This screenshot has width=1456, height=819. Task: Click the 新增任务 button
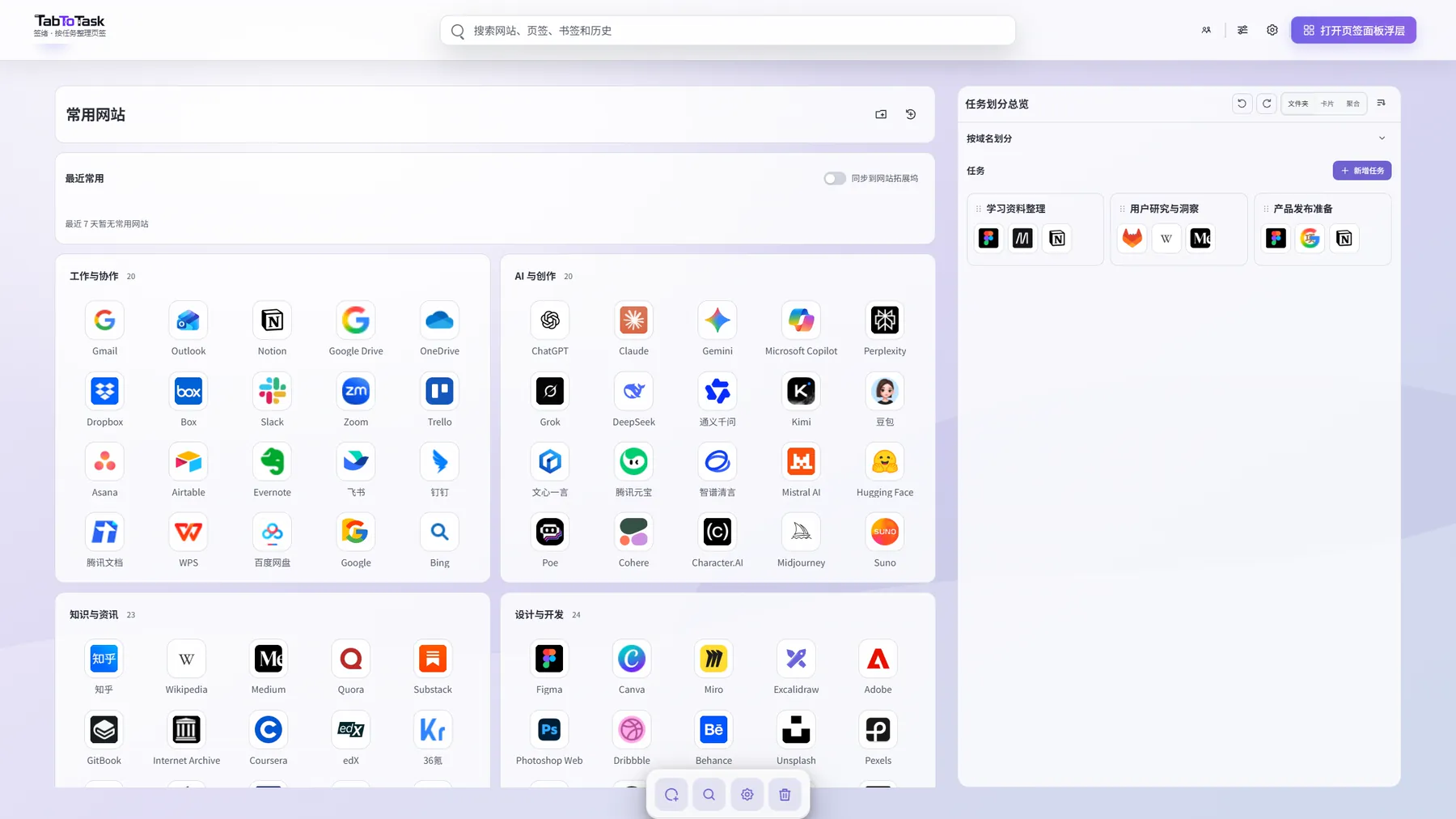(x=1362, y=171)
